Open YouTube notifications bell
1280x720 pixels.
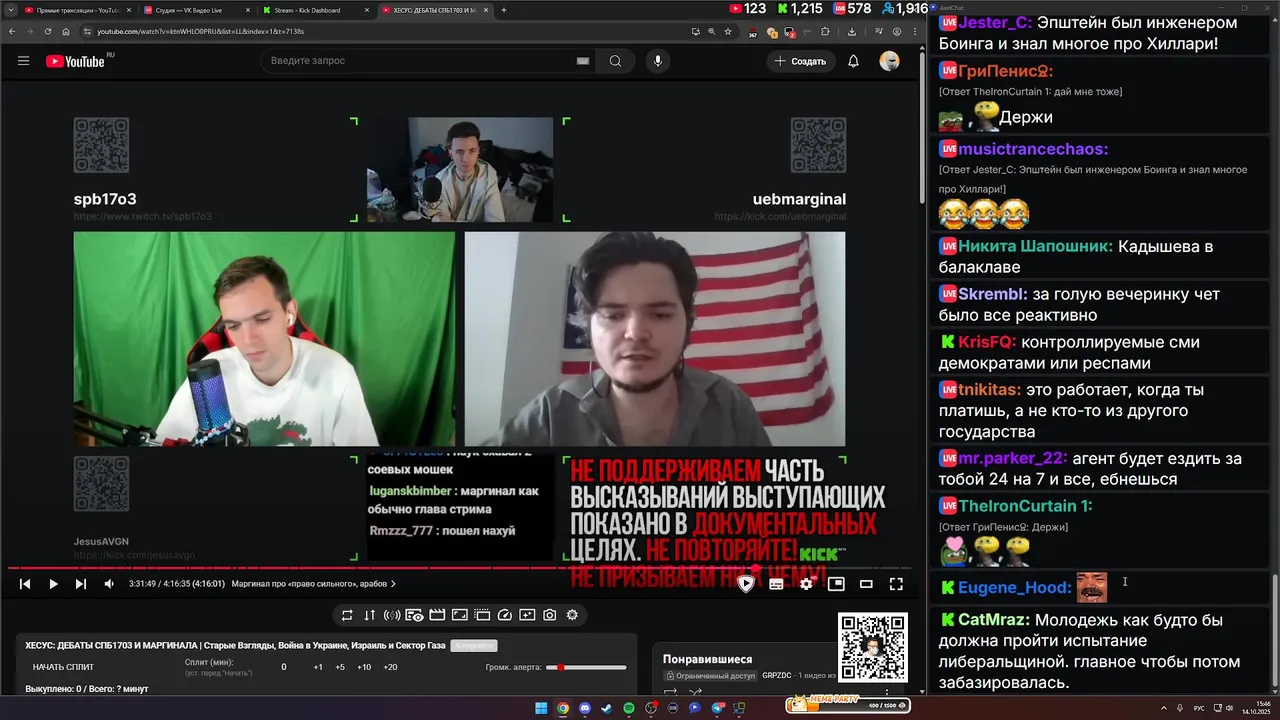[853, 61]
